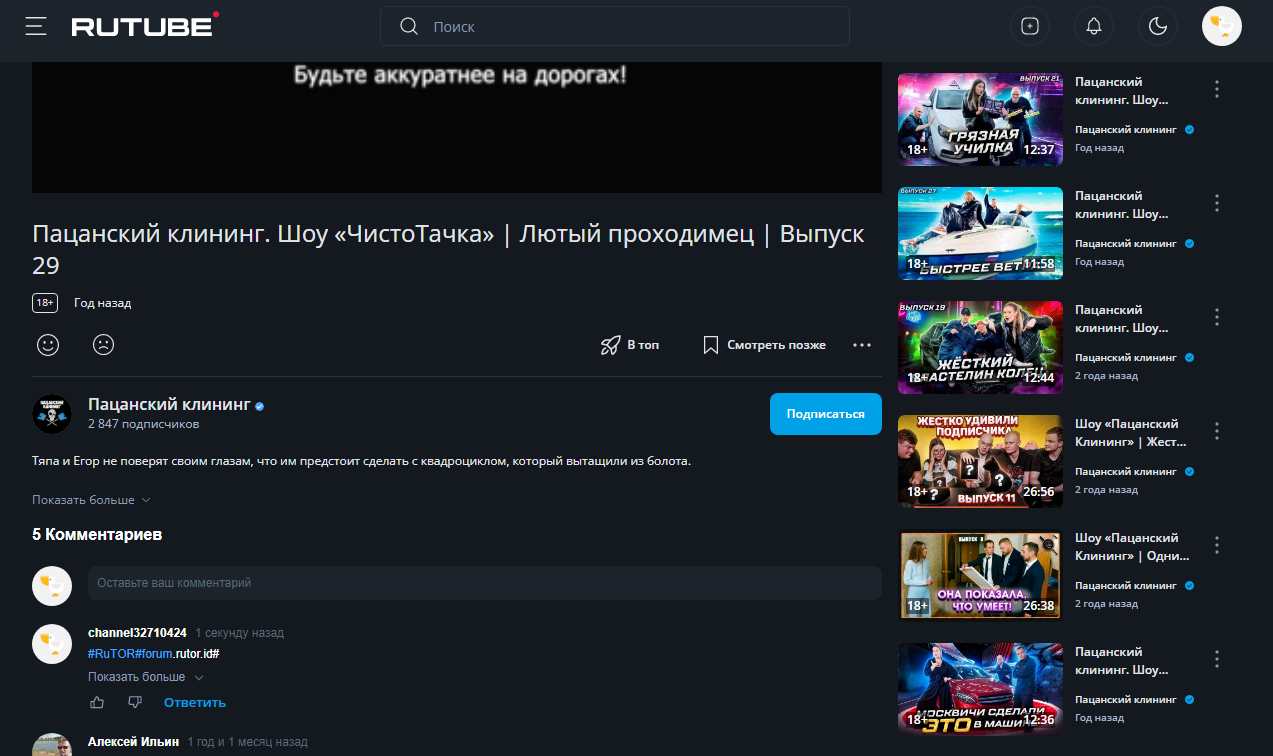Open the upload video plus icon
This screenshot has height=756, width=1273.
tap(1030, 26)
